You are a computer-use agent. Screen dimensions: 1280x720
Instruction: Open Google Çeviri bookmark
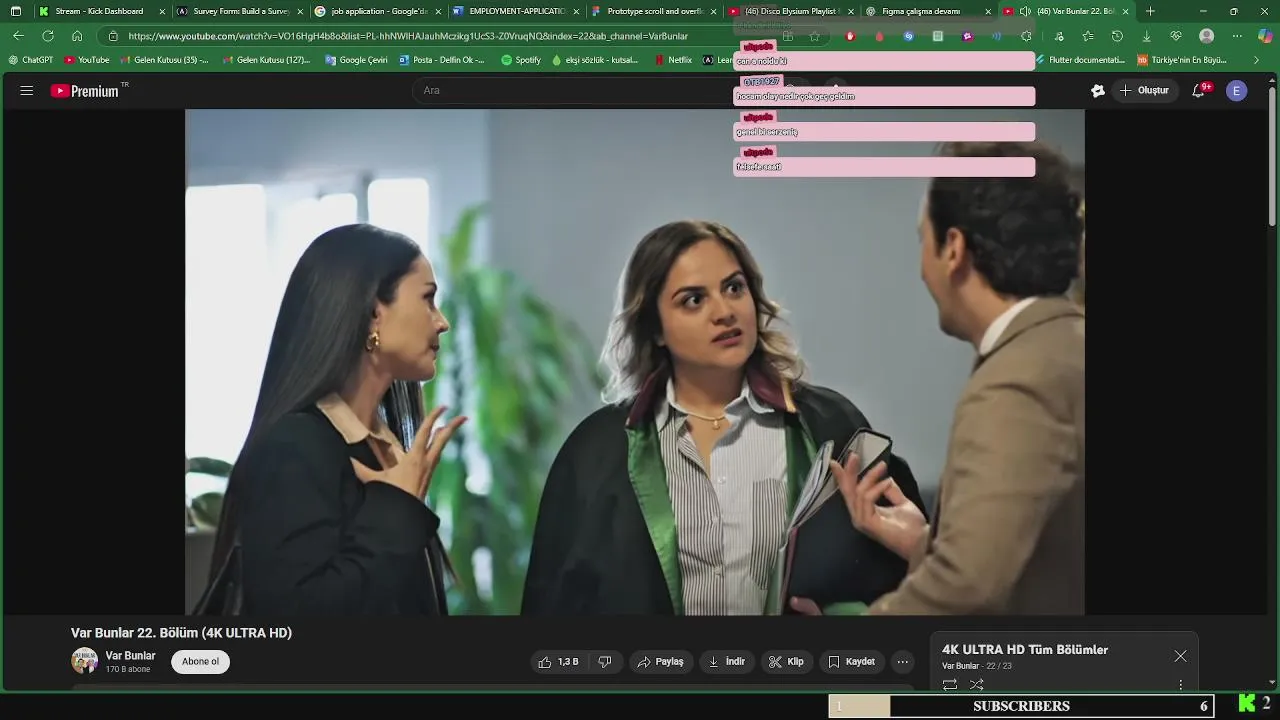pyautogui.click(x=357, y=60)
